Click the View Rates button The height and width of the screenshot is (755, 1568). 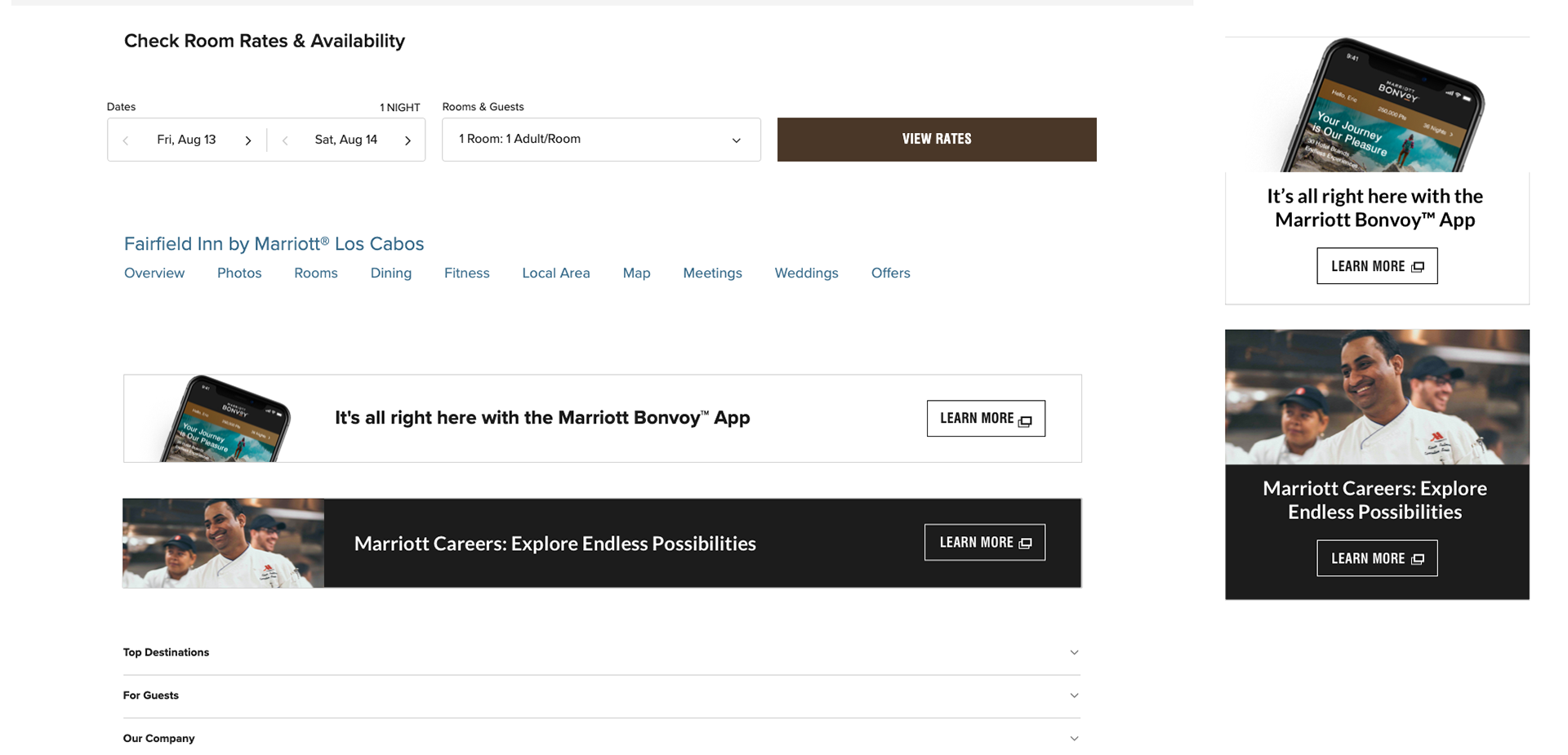click(x=937, y=140)
